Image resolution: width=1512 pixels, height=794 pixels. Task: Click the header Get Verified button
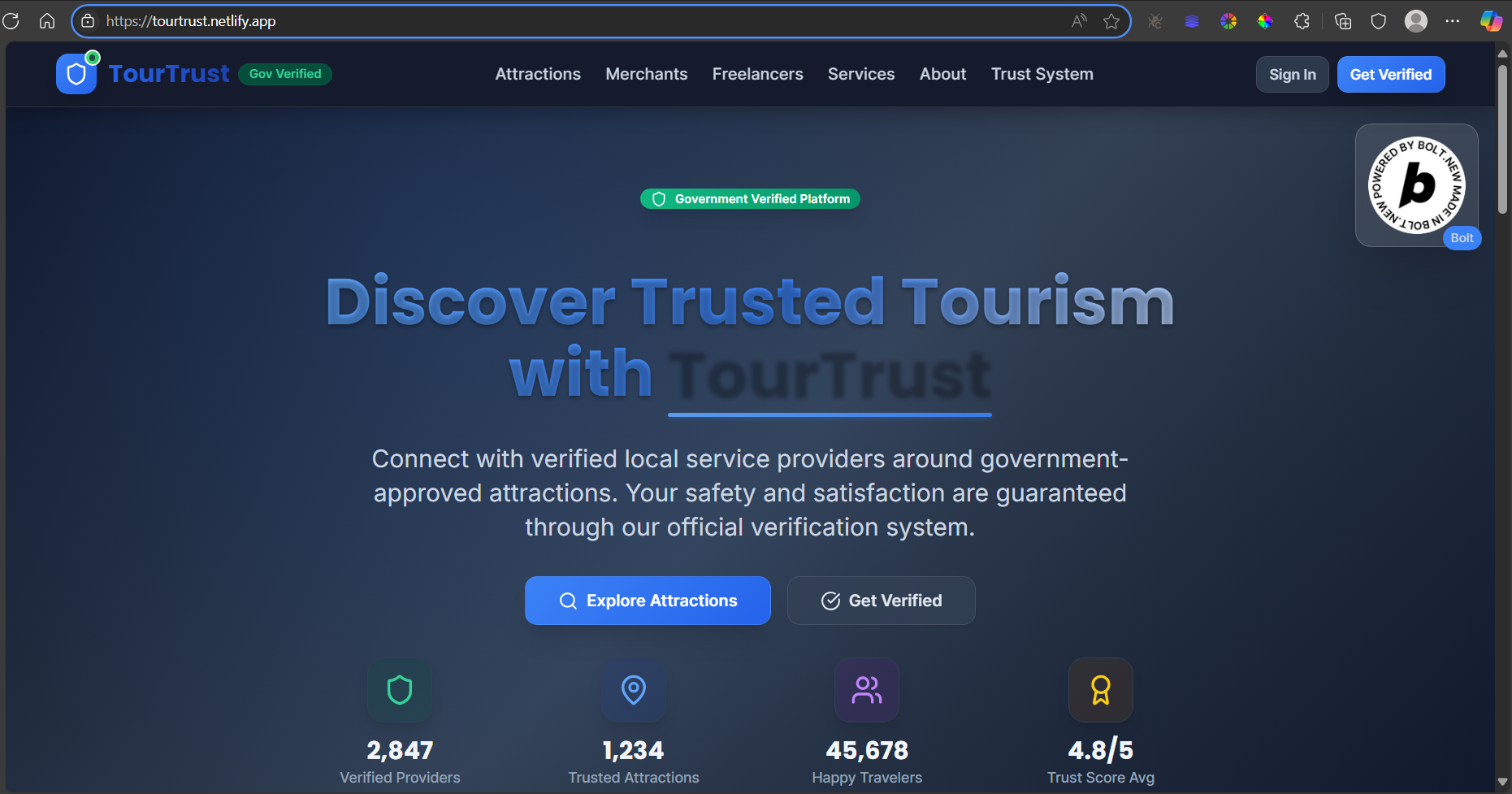click(1391, 74)
